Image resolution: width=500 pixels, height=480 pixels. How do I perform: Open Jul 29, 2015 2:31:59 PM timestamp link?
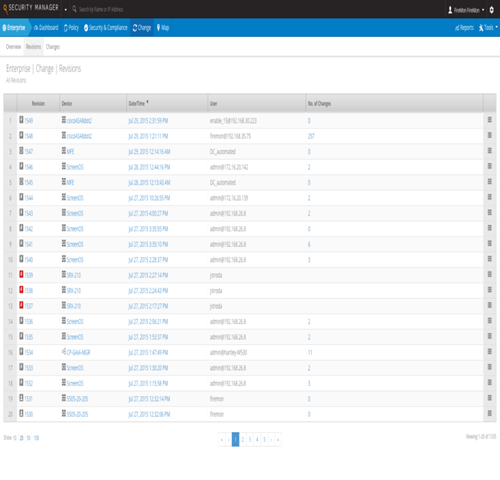[148, 121]
